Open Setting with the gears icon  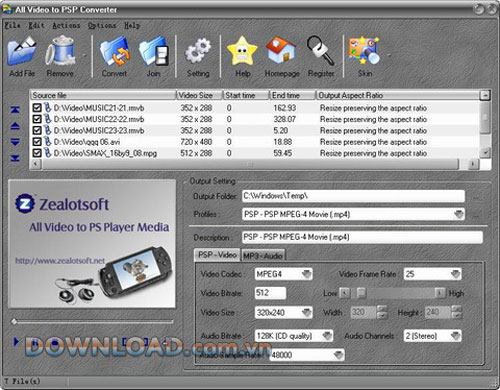point(198,52)
